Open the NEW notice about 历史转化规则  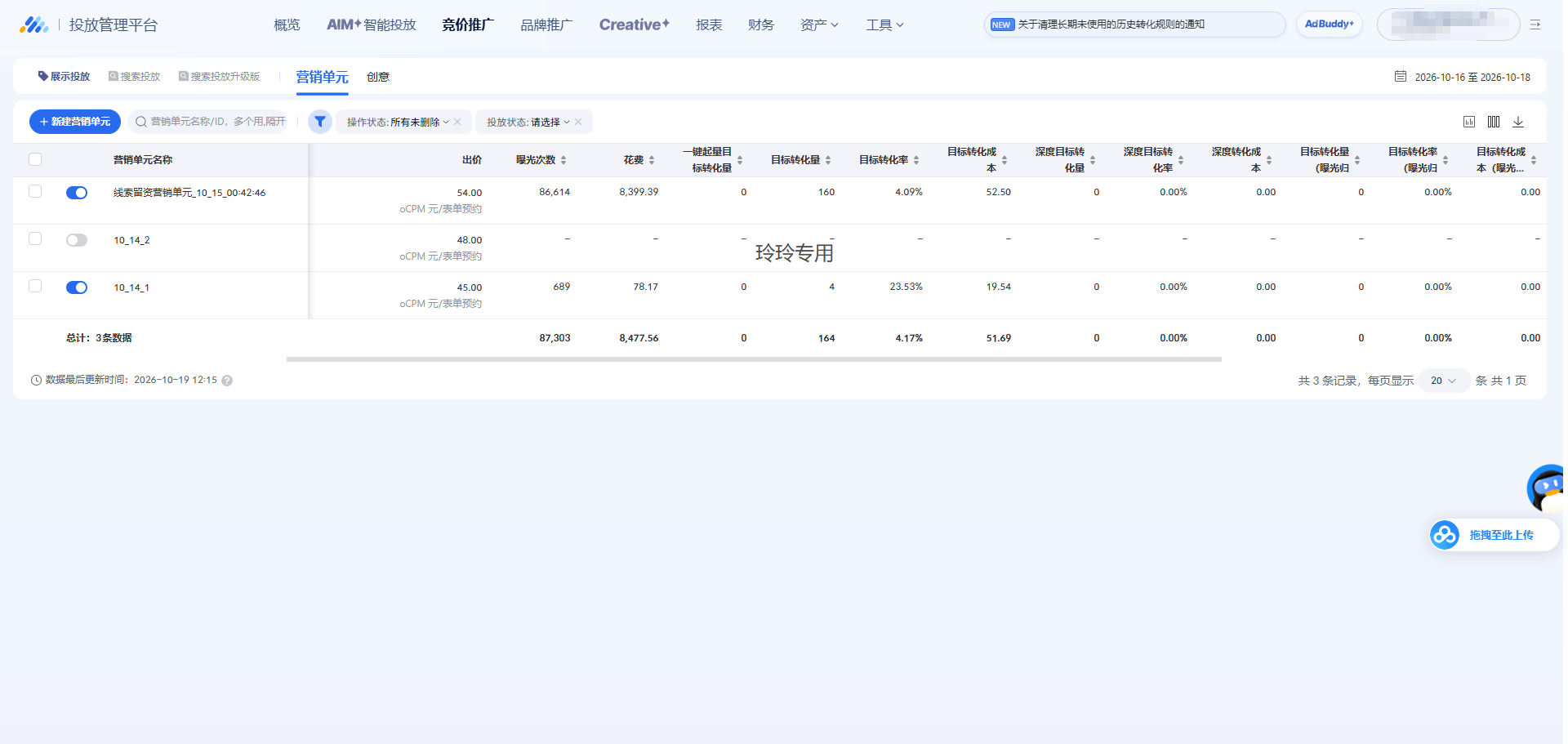coord(1135,25)
